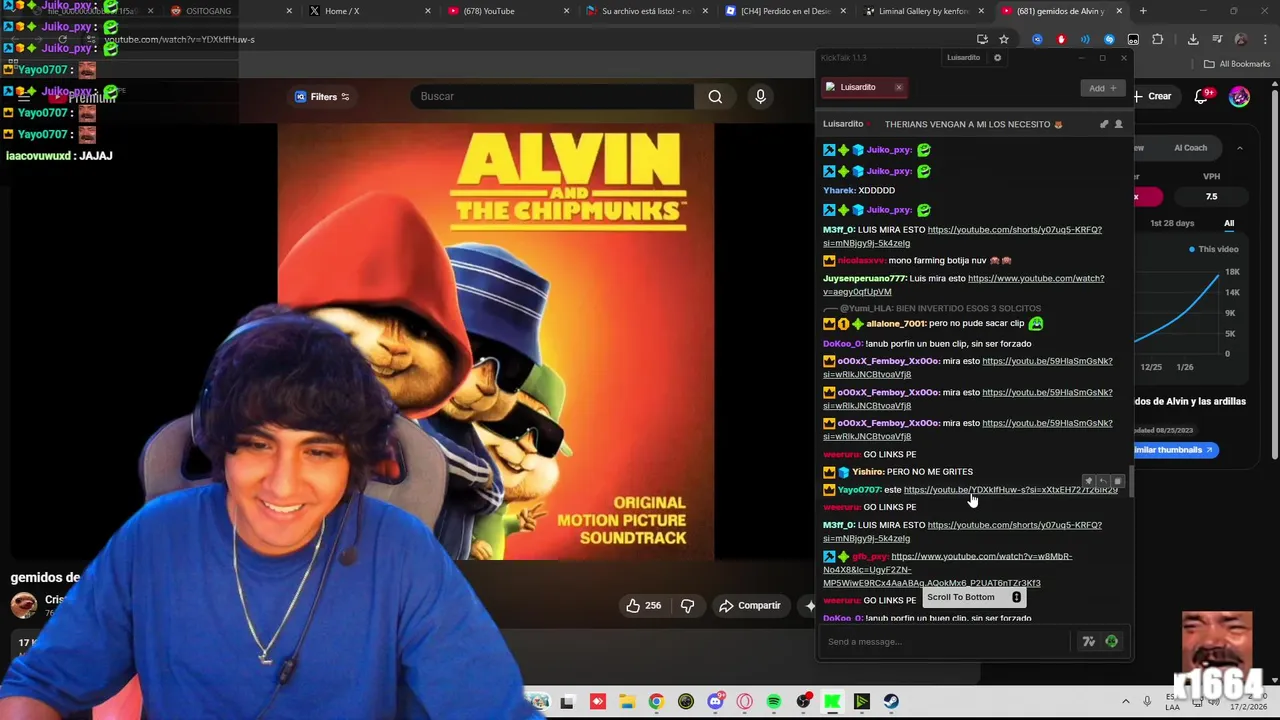The width and height of the screenshot is (1280, 720).
Task: Add a new chatroom in KickTalk
Action: coord(1102,88)
